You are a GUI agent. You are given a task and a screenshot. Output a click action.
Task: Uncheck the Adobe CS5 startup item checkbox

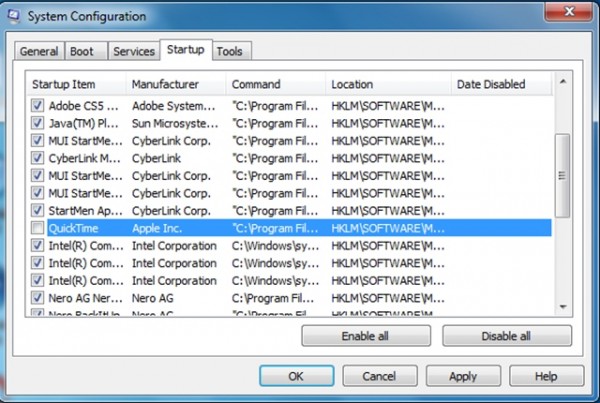[38, 104]
